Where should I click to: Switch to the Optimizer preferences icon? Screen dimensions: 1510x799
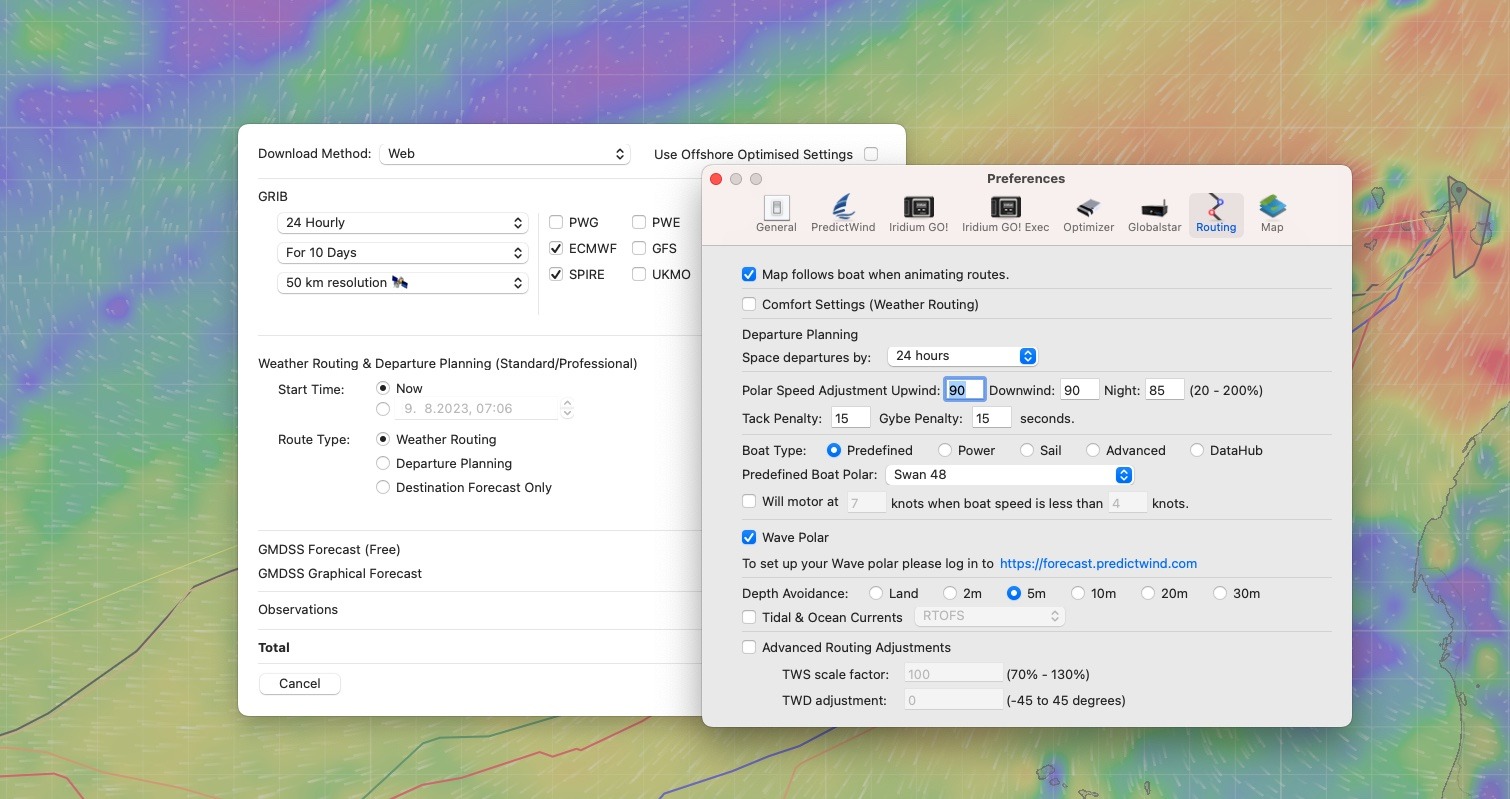tap(1088, 213)
